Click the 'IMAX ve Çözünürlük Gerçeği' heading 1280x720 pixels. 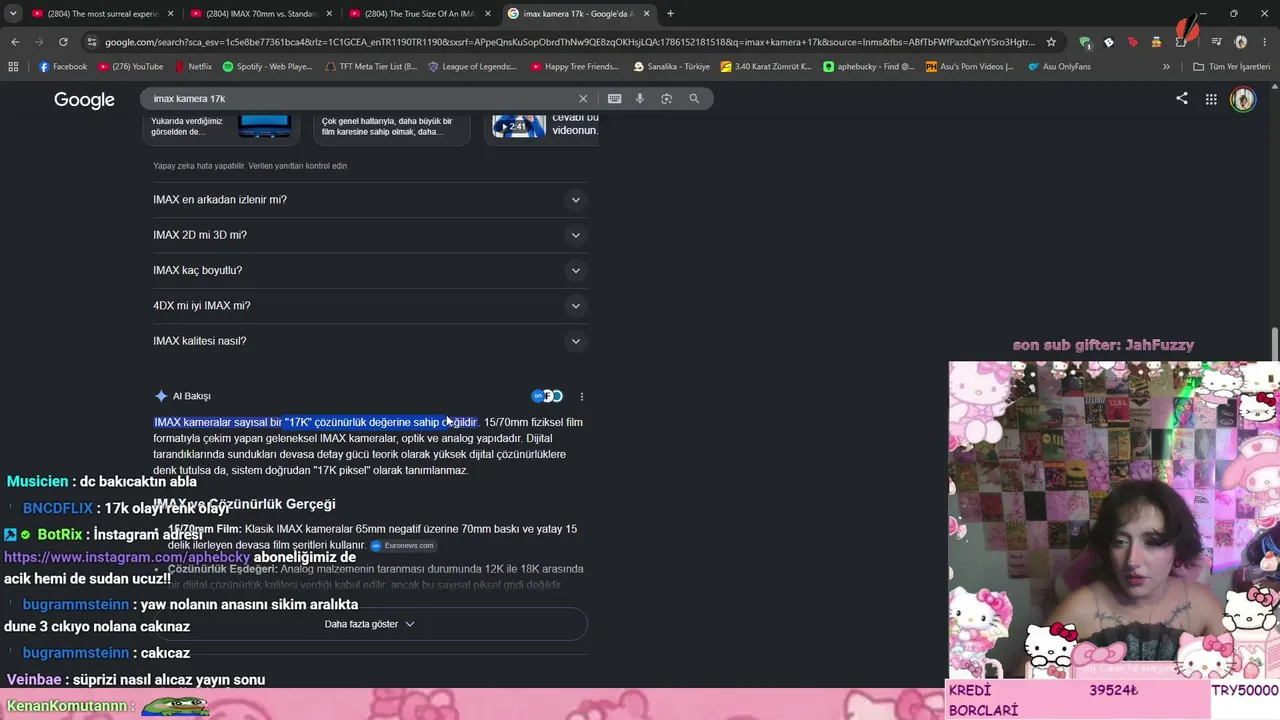click(244, 504)
